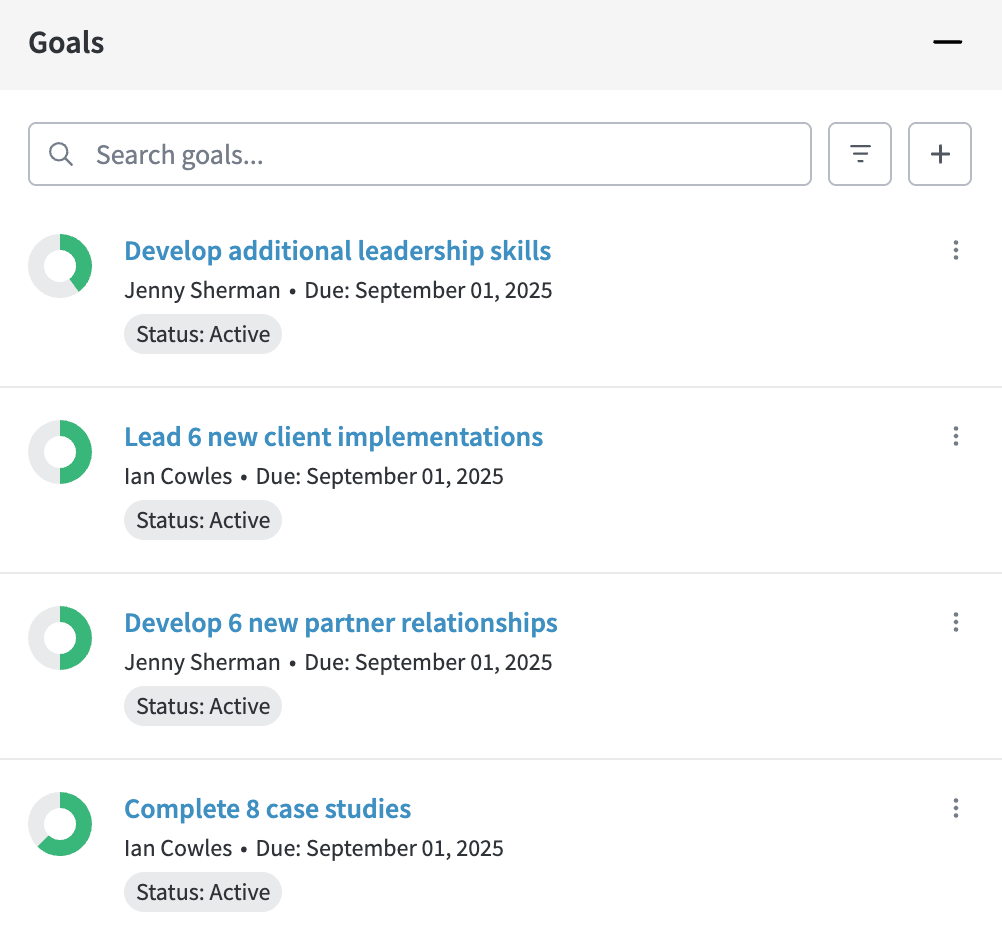Screen dimensions: 1002x942
Task: Open Lead 6 new client implementations goal
Action: [x=333, y=437]
